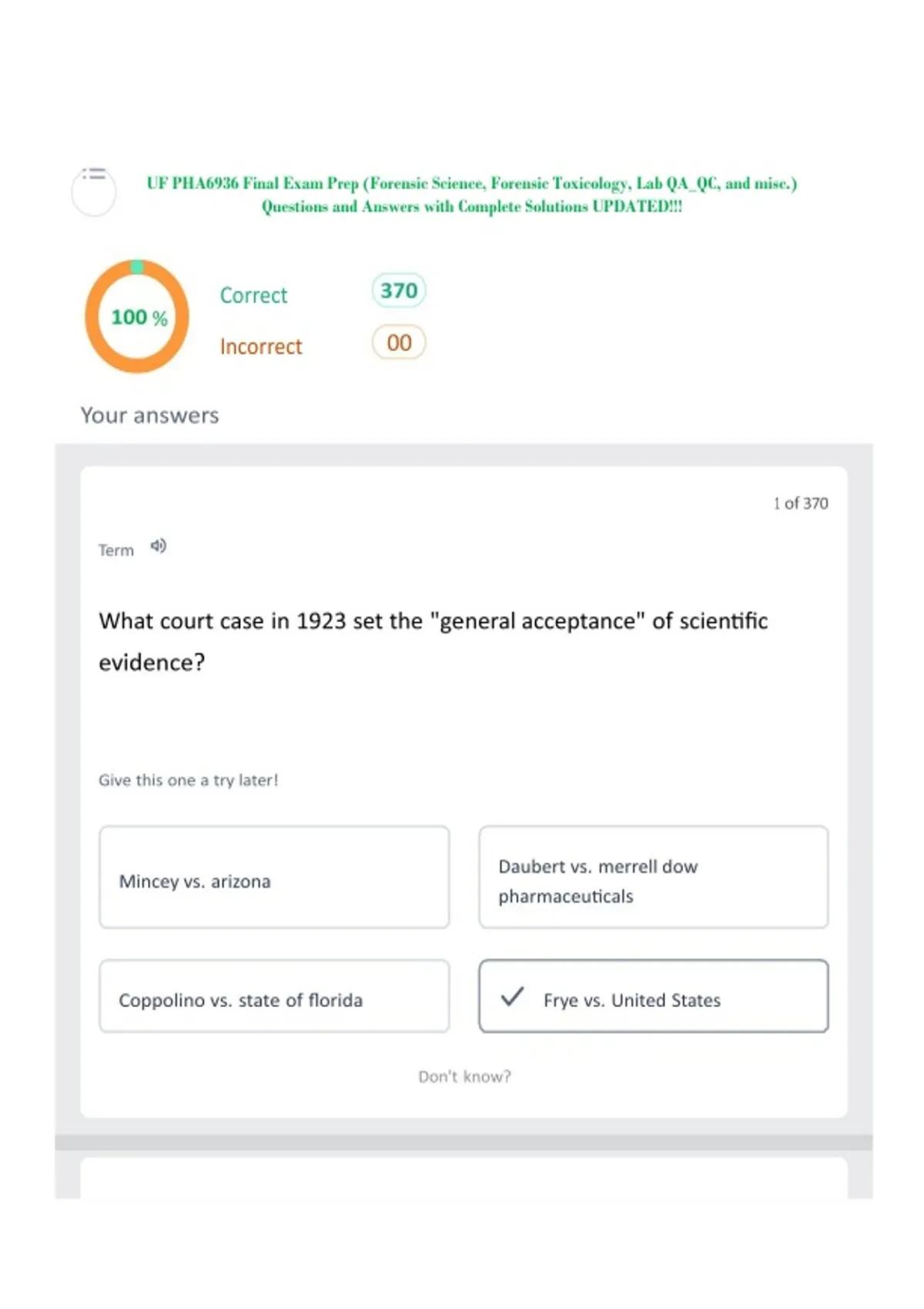The height and width of the screenshot is (1309, 924).
Task: Click the Incorrect count badge showing 00
Action: click(399, 343)
